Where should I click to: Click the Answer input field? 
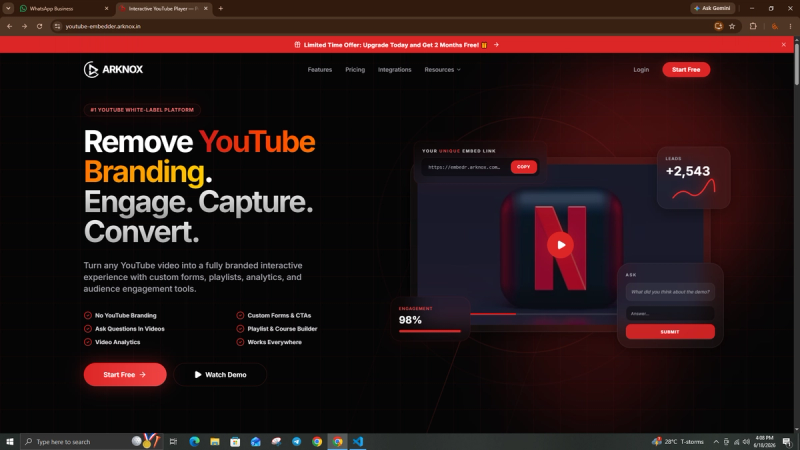(x=670, y=313)
